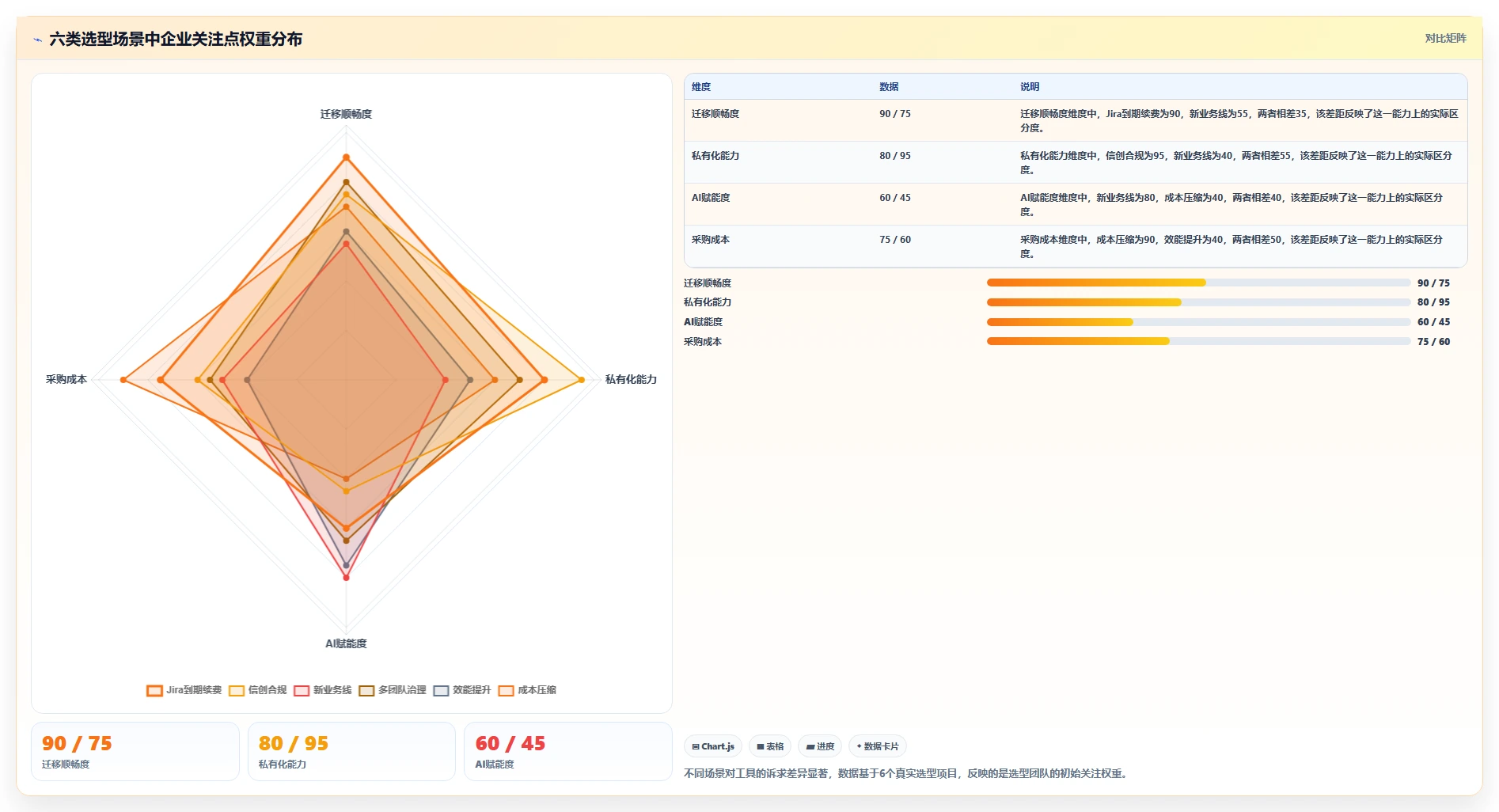Click the 60 / 45 value in table
The image size is (1499, 812).
pyautogui.click(x=895, y=198)
